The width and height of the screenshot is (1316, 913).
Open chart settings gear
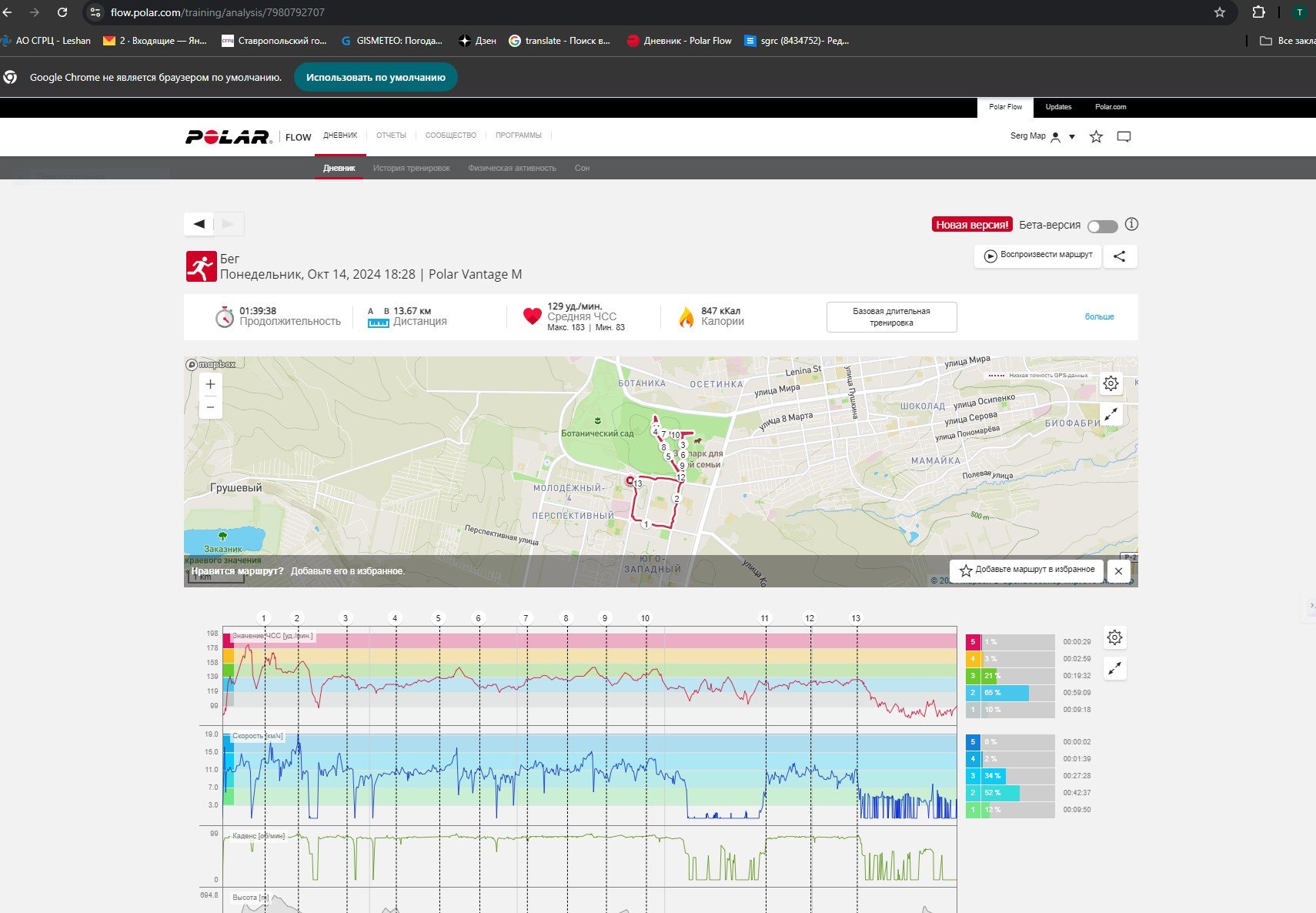[x=1114, y=637]
